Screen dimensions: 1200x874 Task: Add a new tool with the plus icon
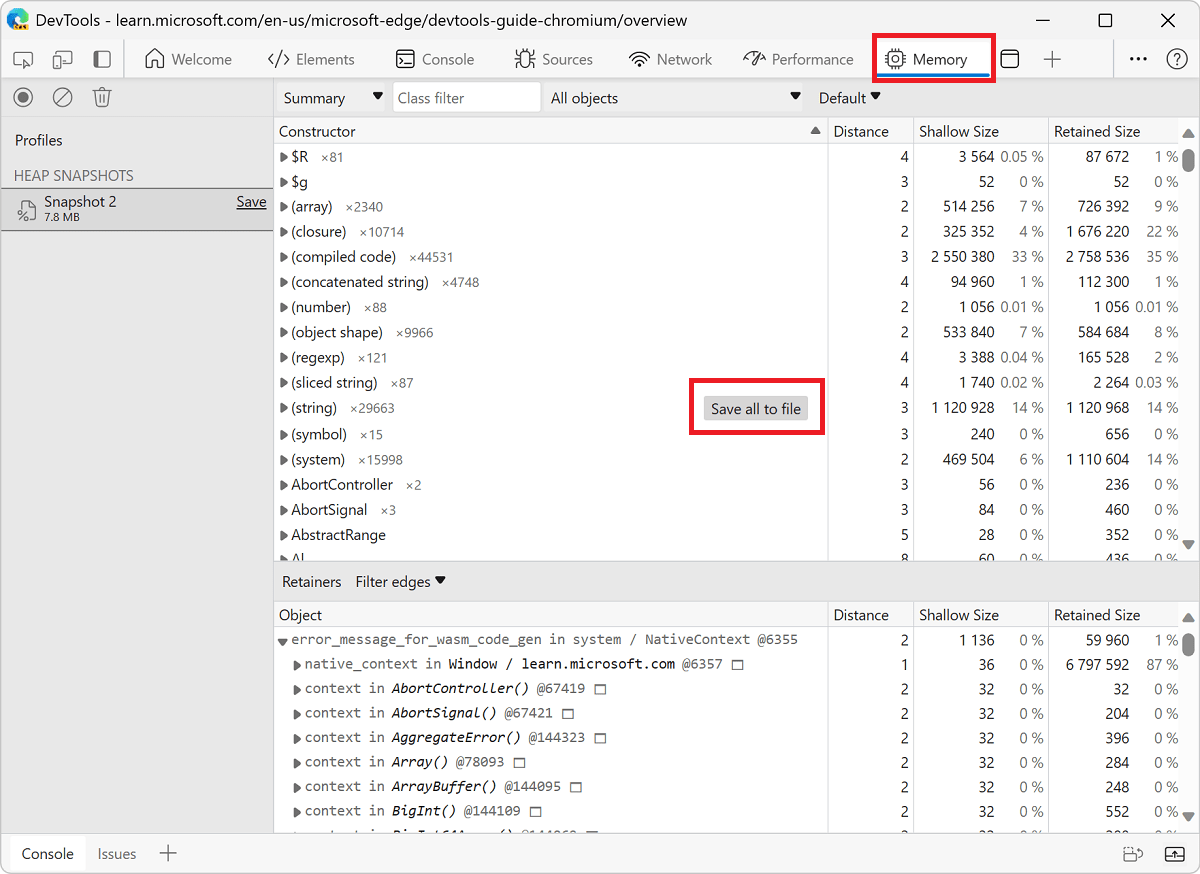[x=1052, y=59]
